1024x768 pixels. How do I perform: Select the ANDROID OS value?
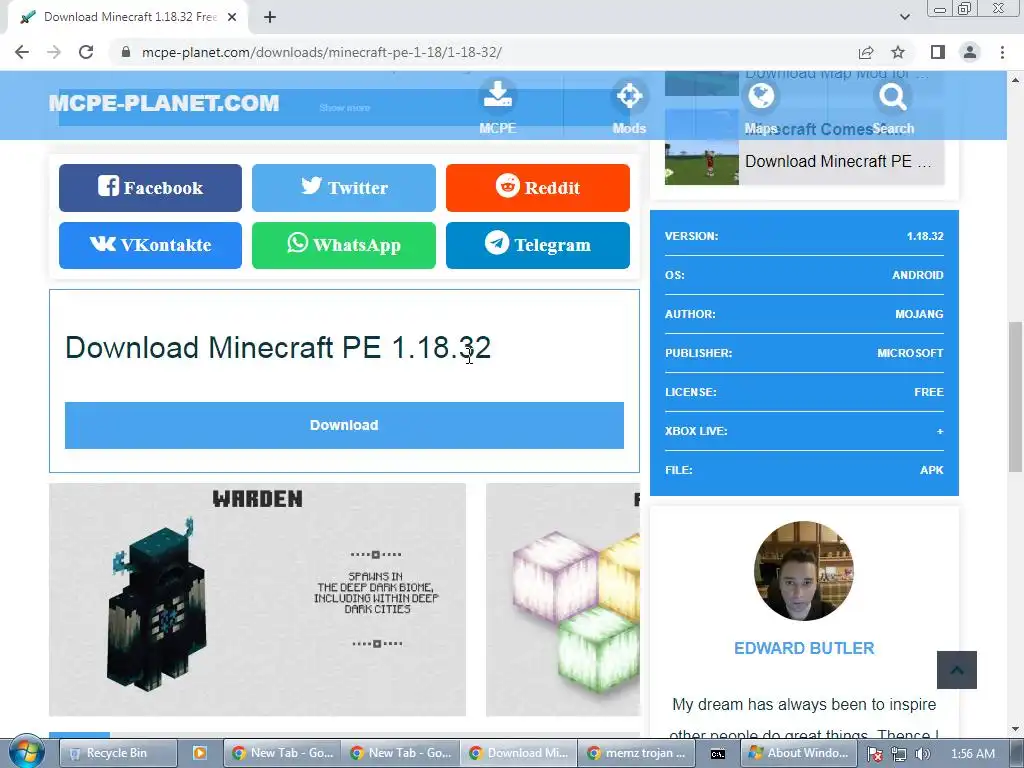(918, 275)
